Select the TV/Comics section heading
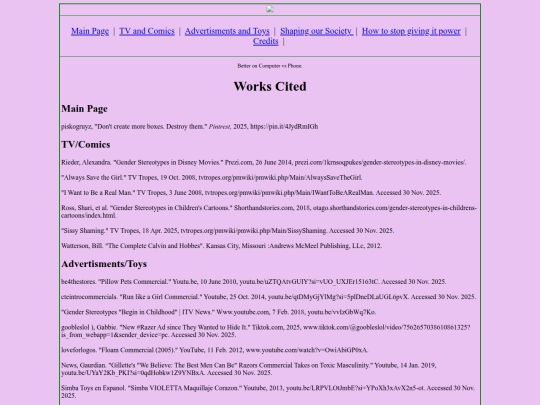 [x=86, y=145]
